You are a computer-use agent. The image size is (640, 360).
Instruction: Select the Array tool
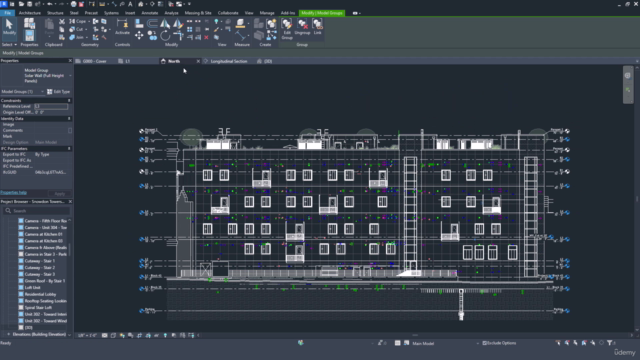[x=189, y=29]
